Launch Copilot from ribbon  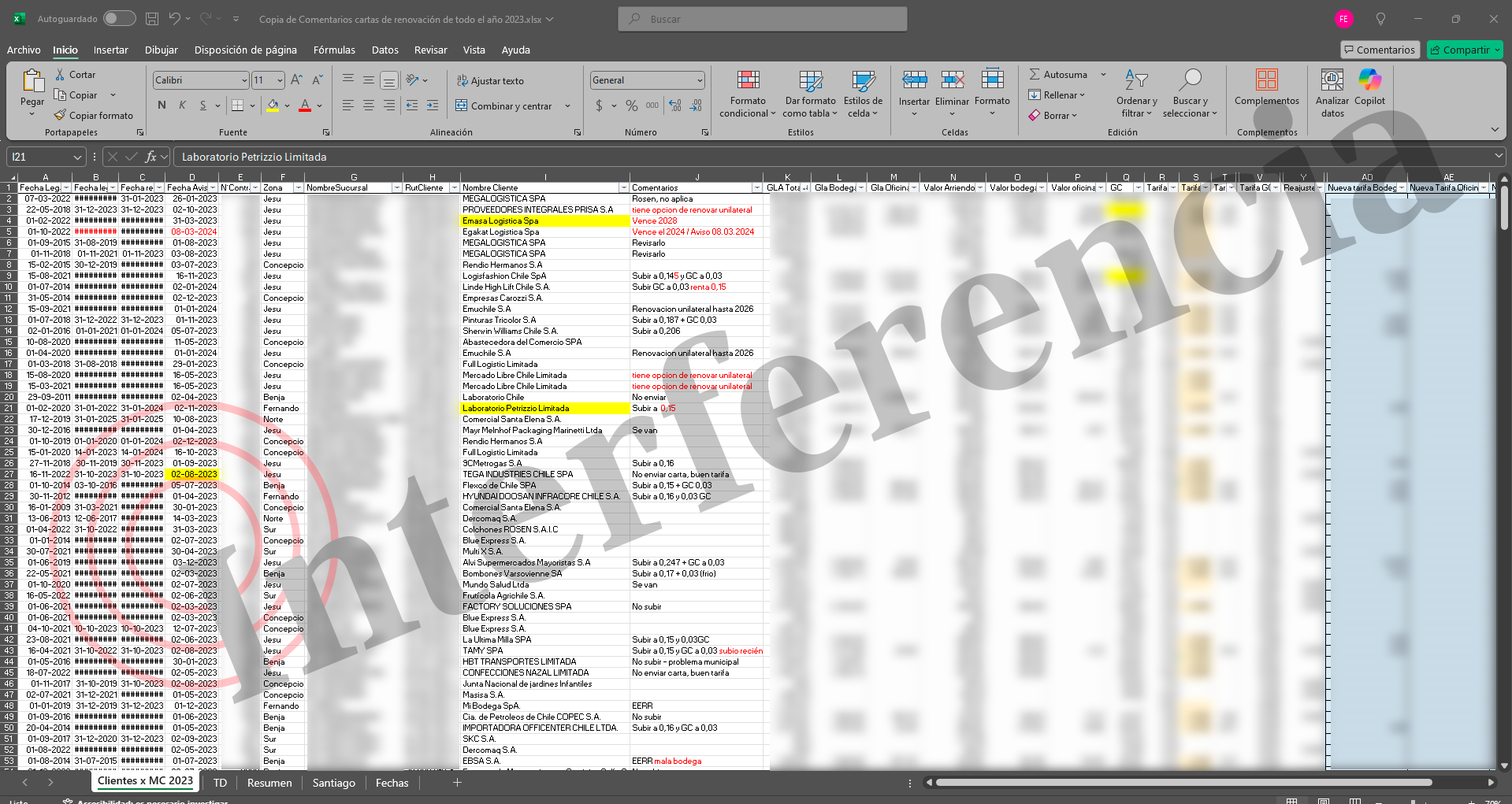pos(1369,87)
